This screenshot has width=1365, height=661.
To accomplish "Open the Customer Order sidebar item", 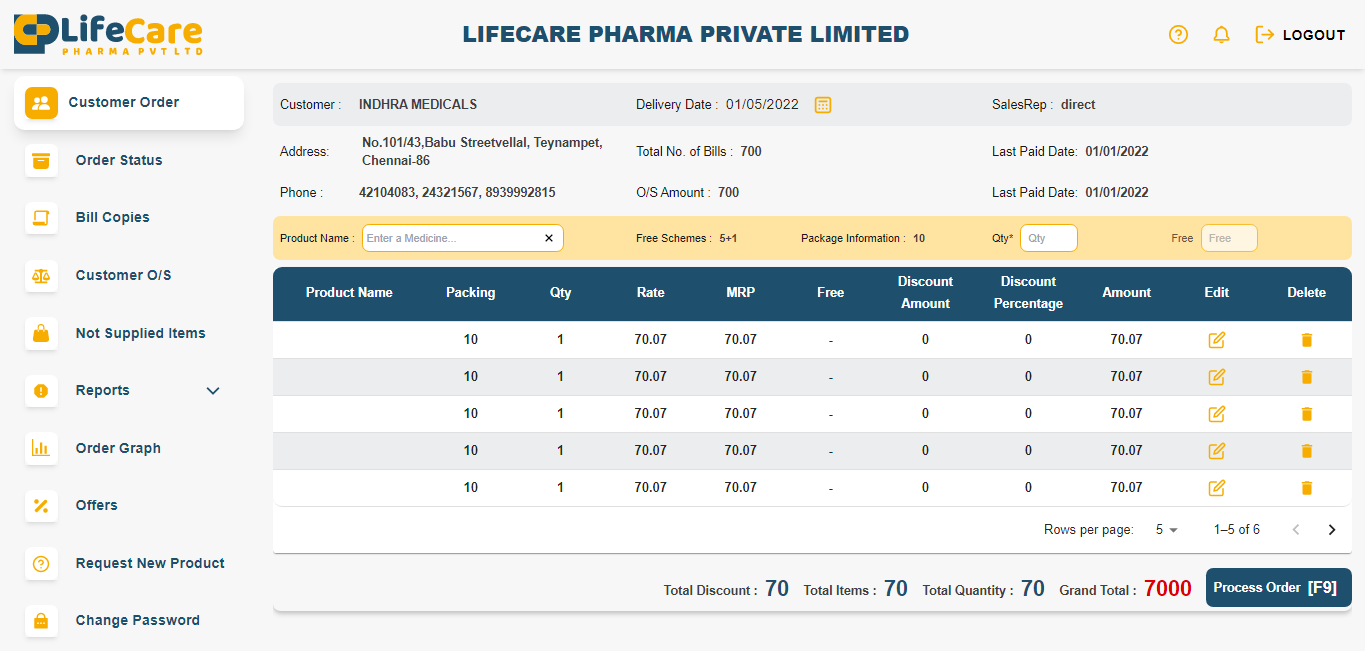I will tap(129, 102).
